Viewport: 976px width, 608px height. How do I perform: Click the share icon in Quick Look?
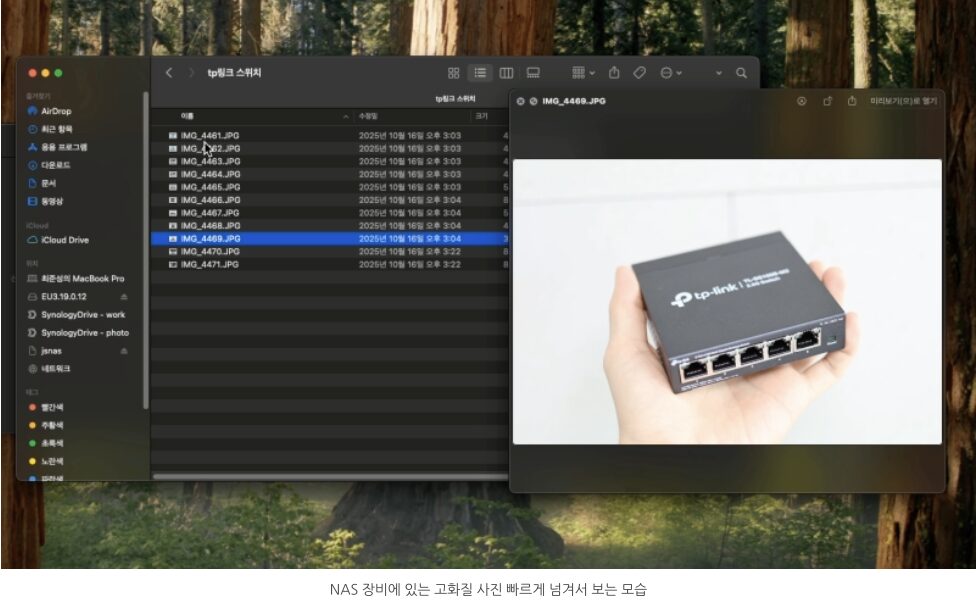click(852, 101)
